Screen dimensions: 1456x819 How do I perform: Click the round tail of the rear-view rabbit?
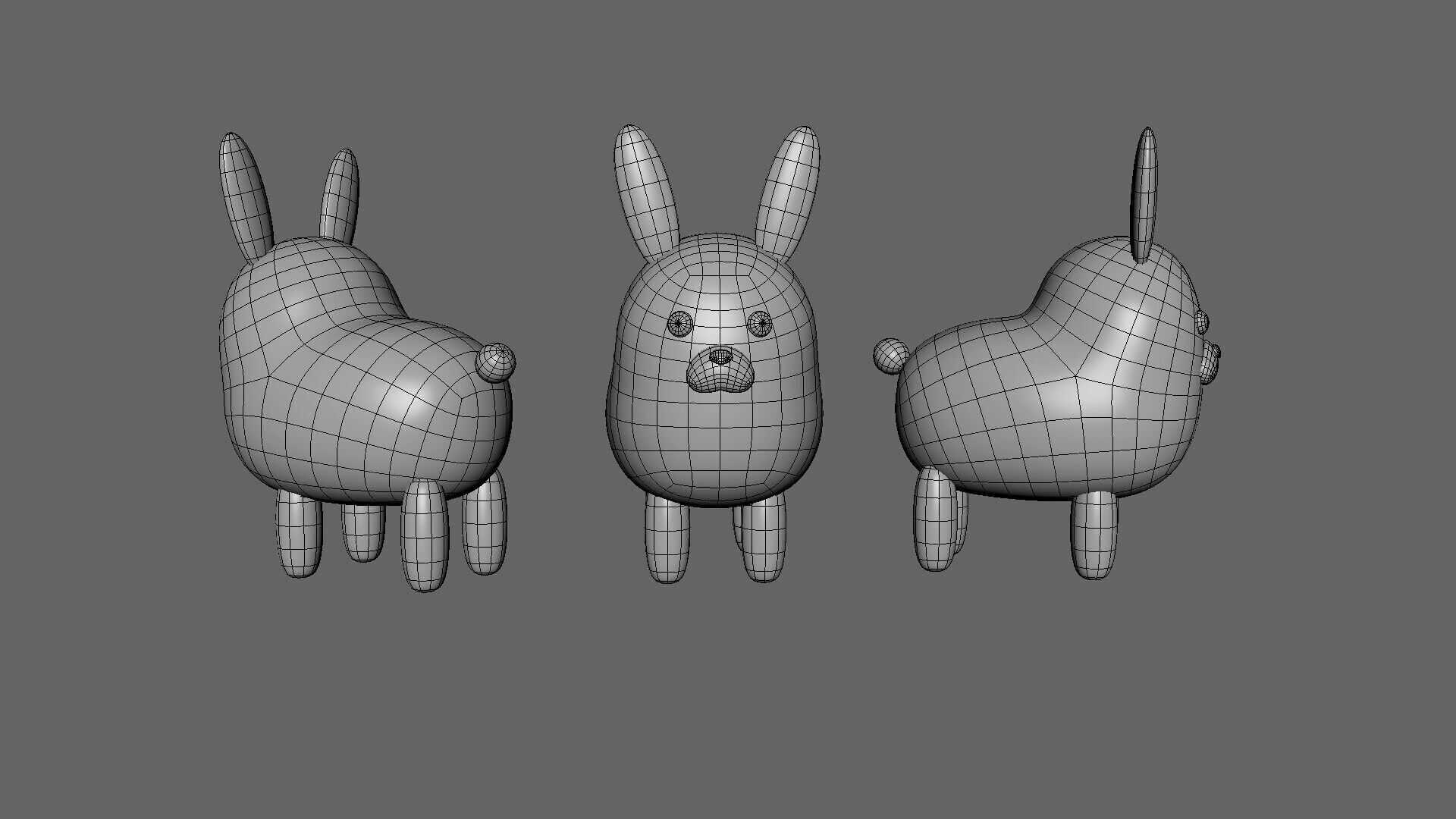click(497, 362)
